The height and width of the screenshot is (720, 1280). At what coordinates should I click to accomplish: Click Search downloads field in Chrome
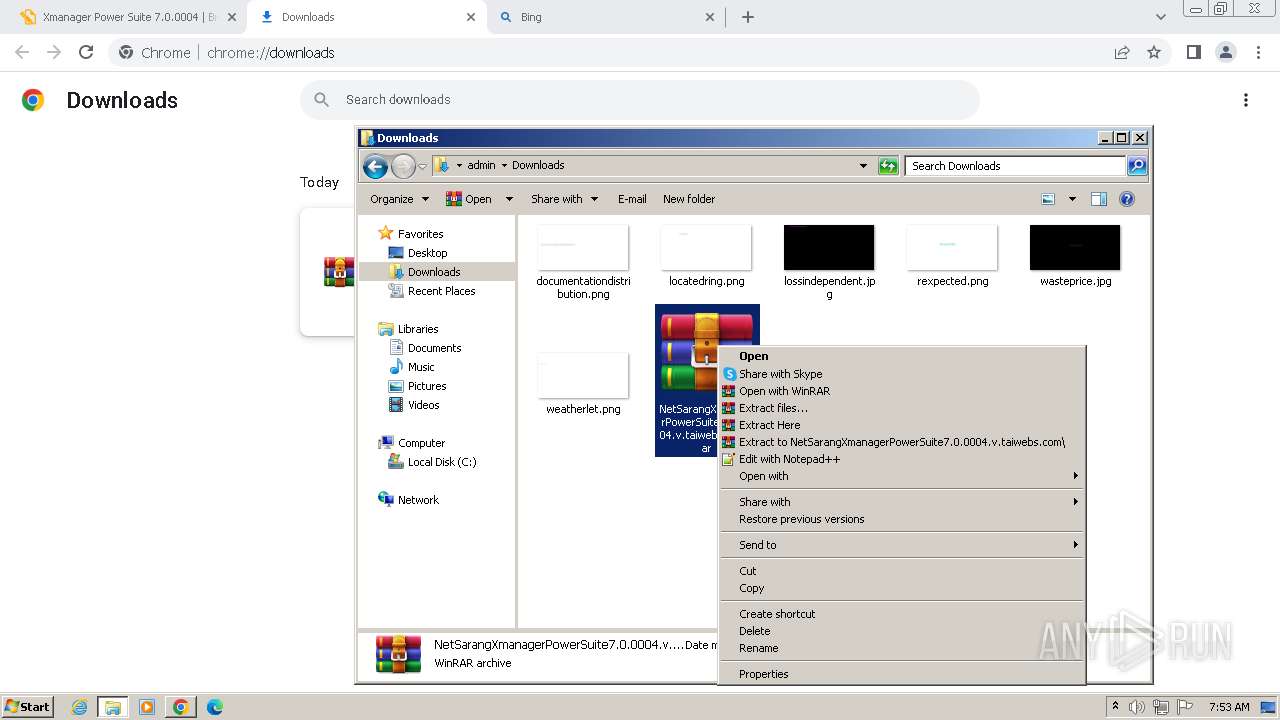point(640,100)
